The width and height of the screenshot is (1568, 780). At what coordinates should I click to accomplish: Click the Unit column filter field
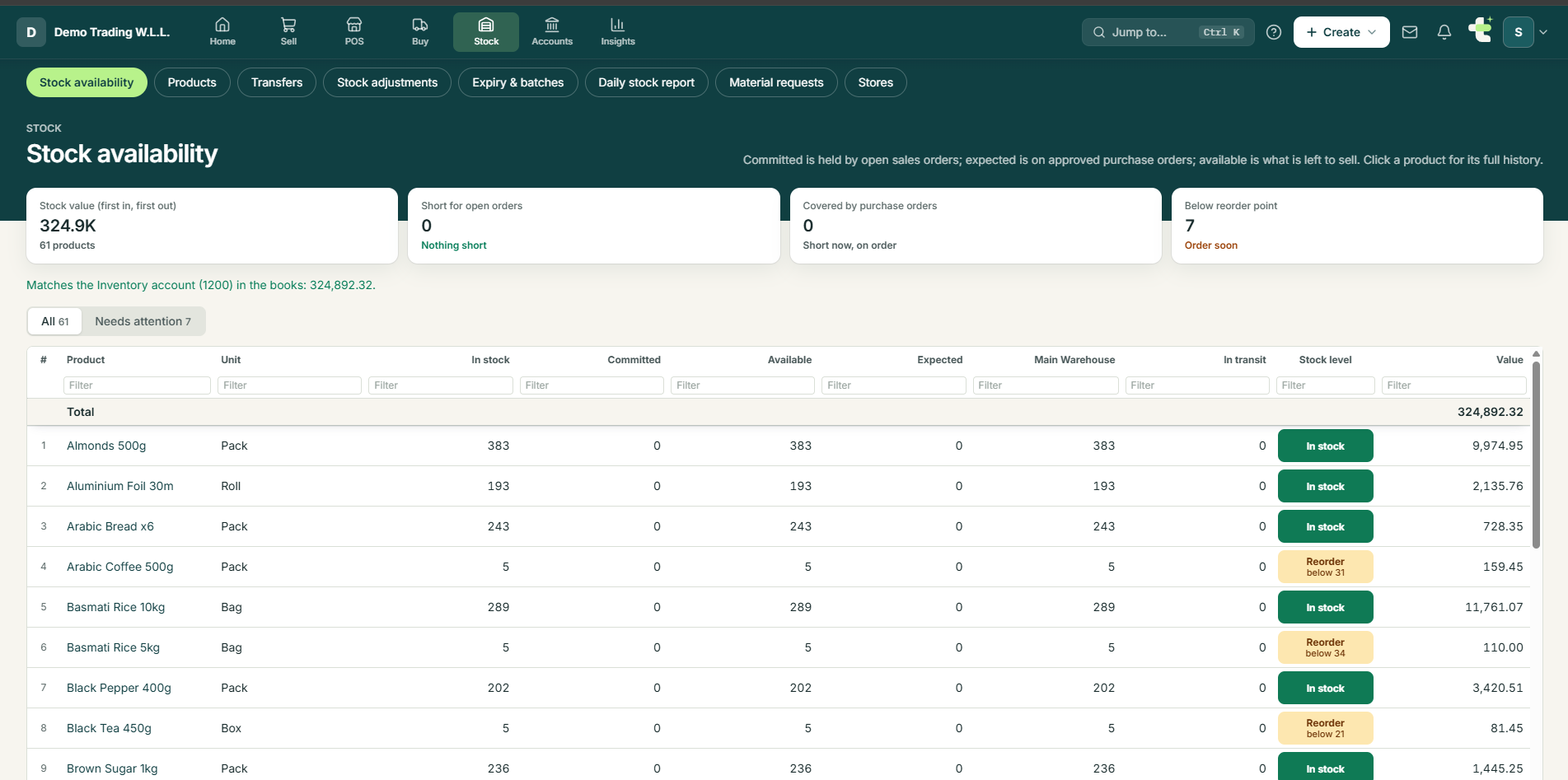[289, 385]
